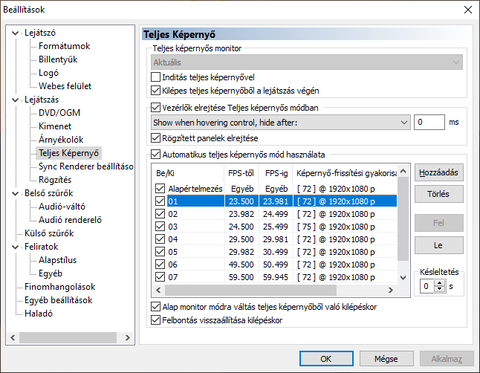Close the Beállítások dialog
The image size is (480, 373).
pyautogui.click(x=468, y=10)
